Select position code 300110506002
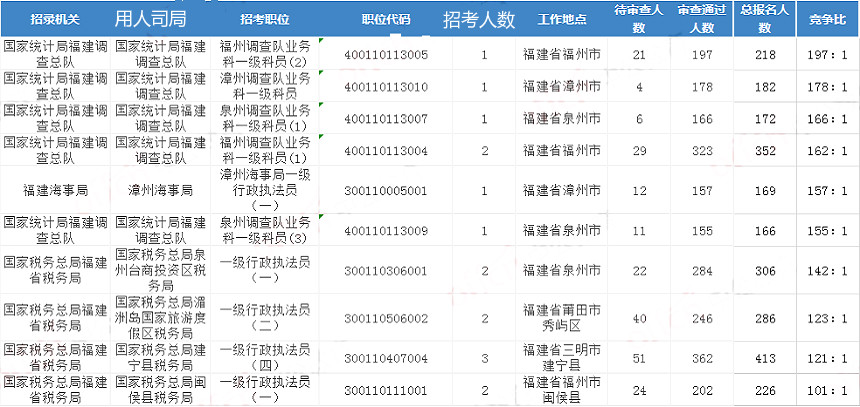 click(386, 319)
